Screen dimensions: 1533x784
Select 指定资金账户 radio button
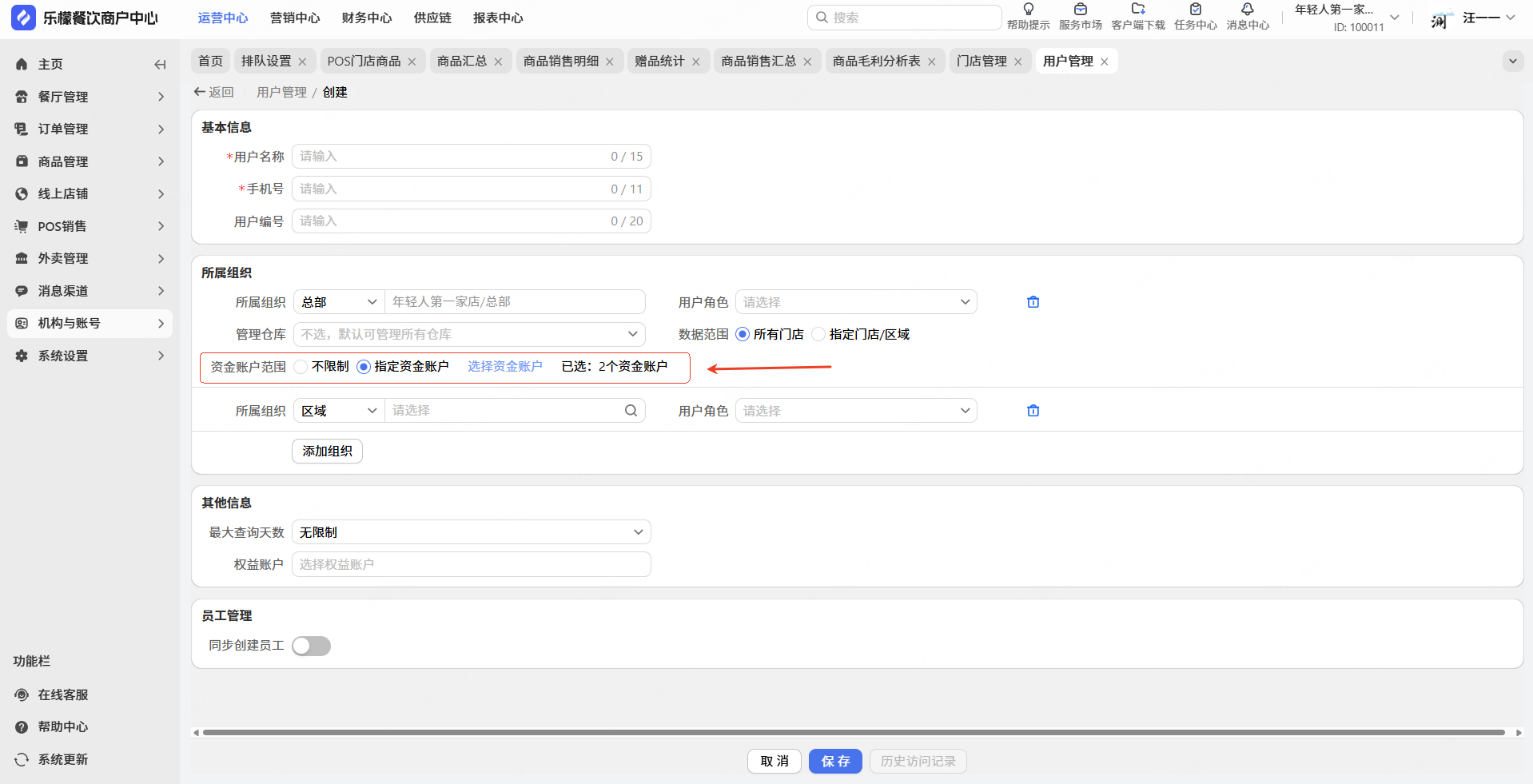point(364,367)
